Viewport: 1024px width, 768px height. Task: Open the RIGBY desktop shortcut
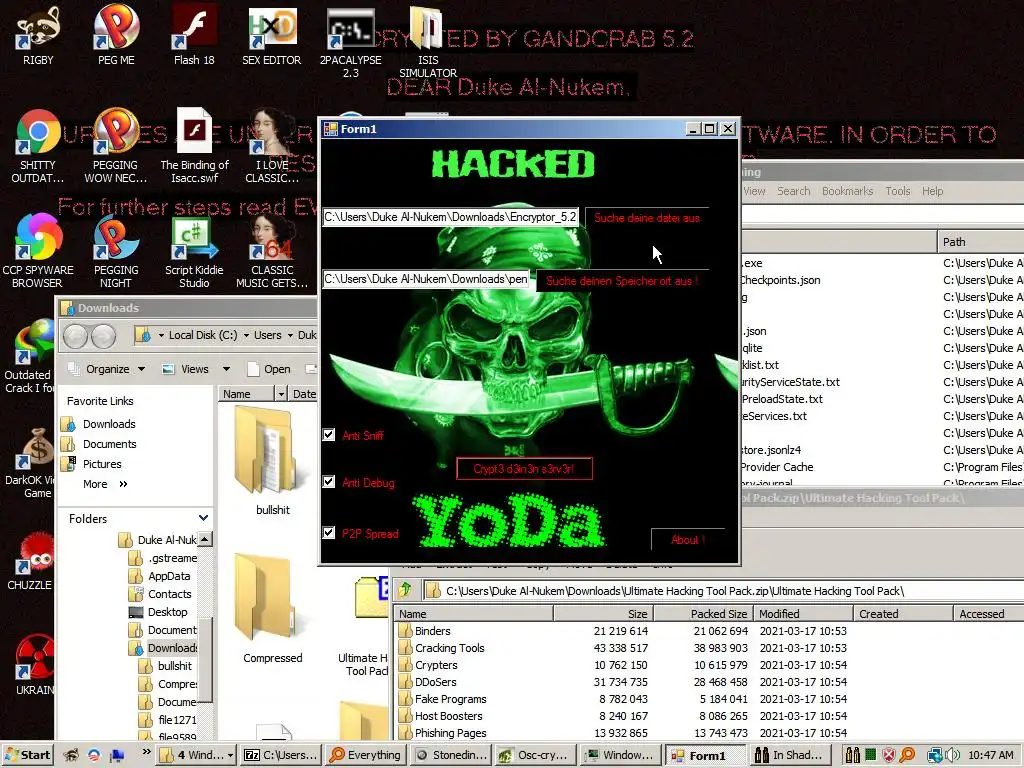(38, 36)
